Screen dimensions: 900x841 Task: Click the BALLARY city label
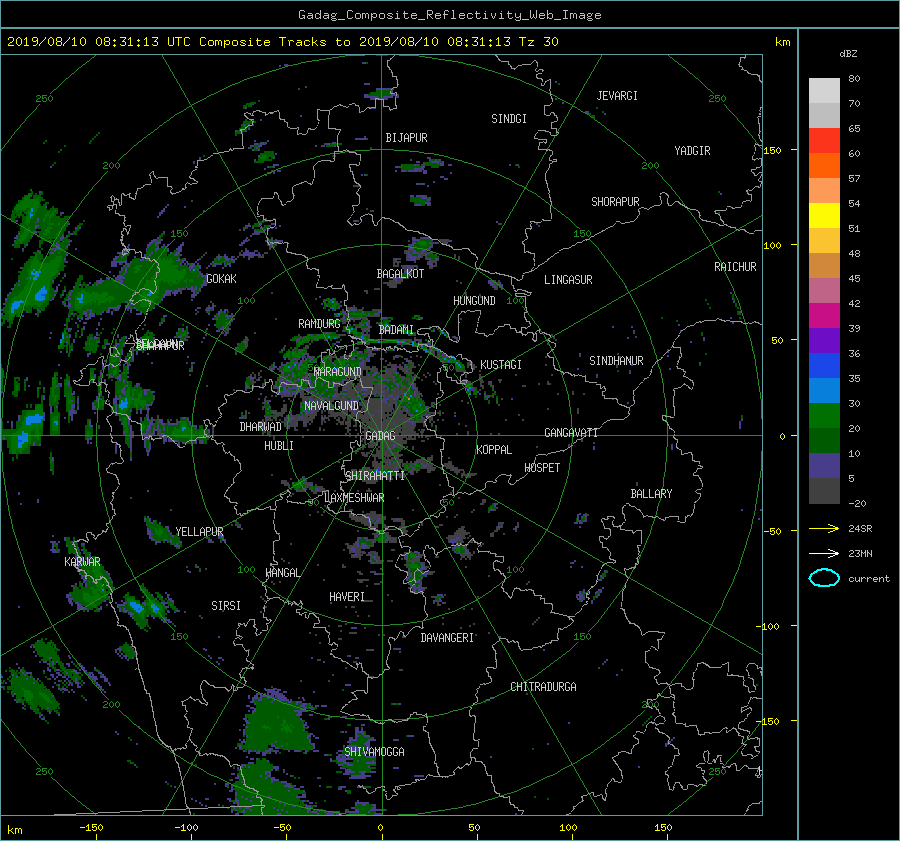(651, 494)
